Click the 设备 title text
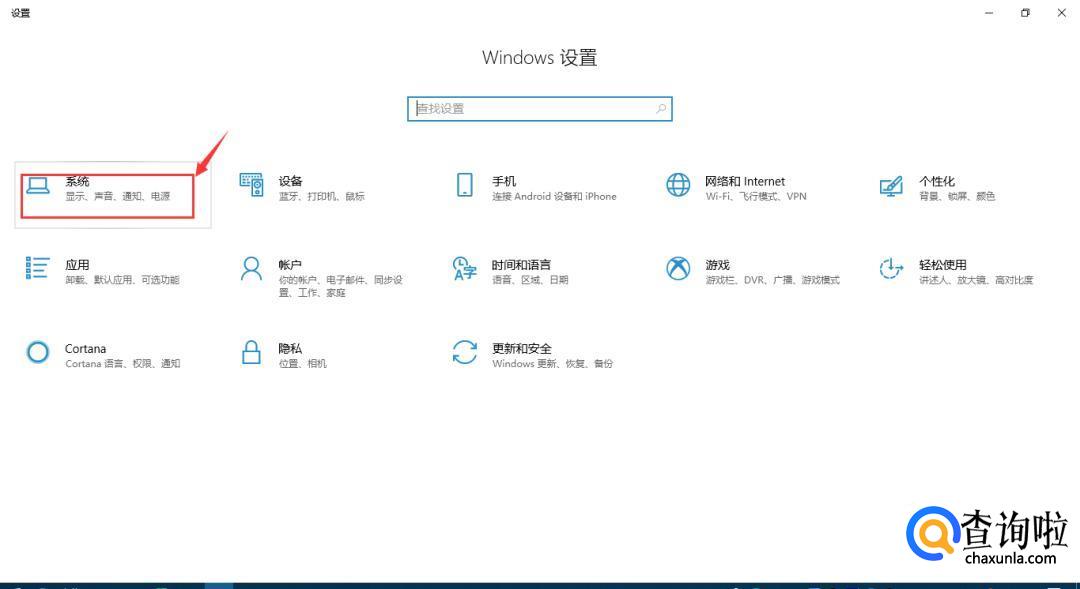Image resolution: width=1080 pixels, height=589 pixels. tap(290, 181)
